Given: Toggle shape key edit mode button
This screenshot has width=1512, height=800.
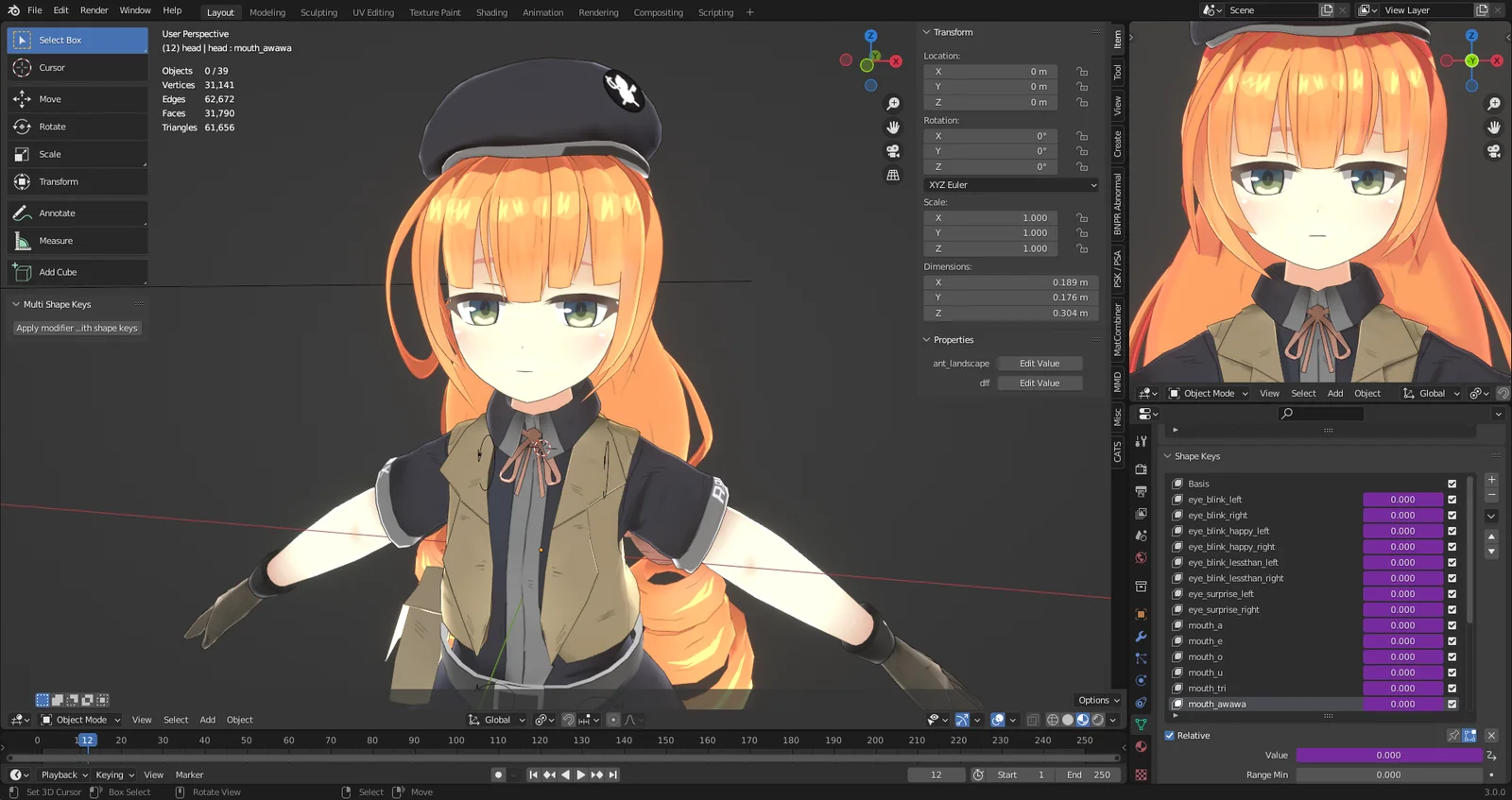Looking at the screenshot, I should coord(1469,736).
